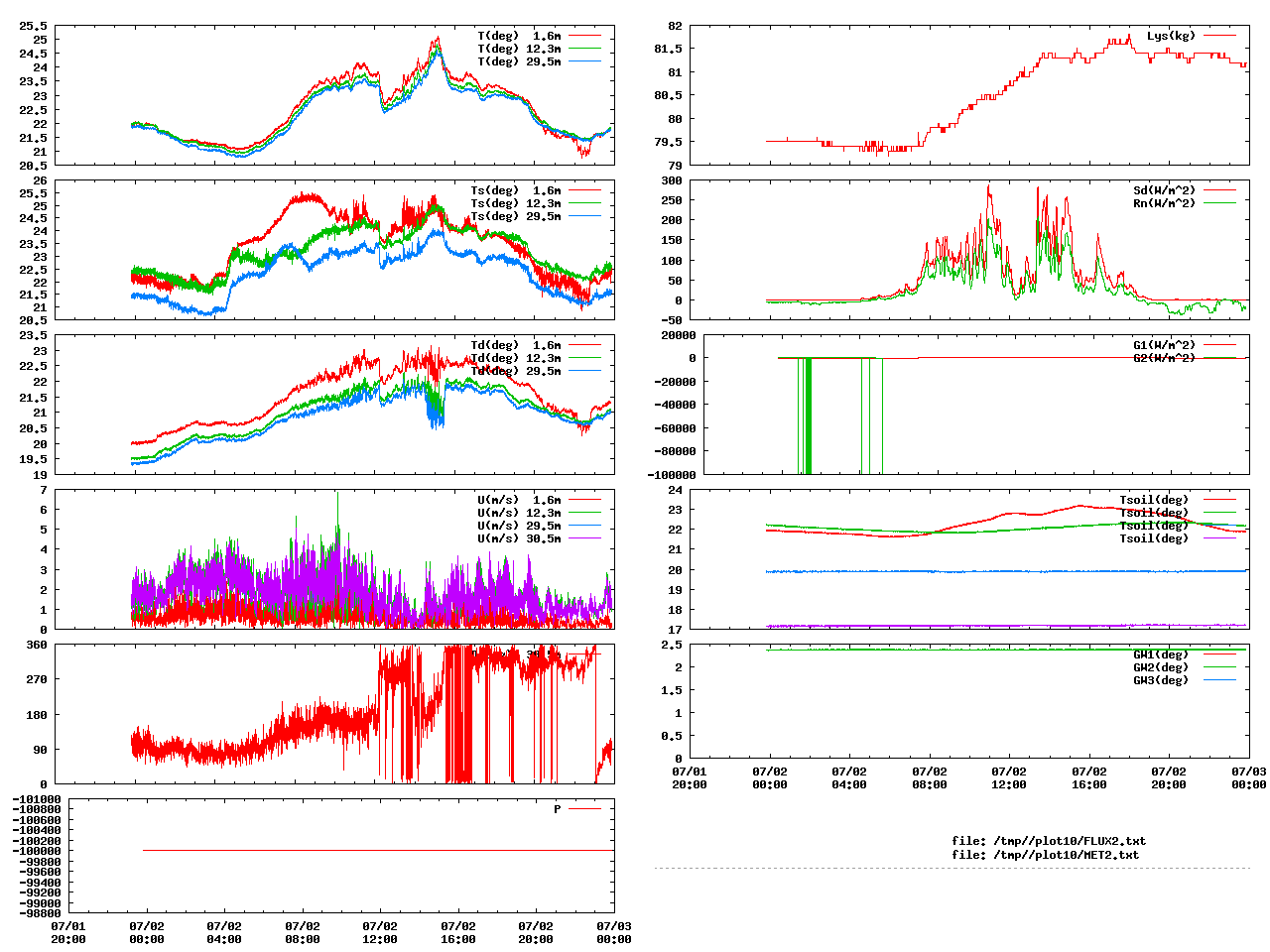Image resolution: width=1270 pixels, height=952 pixels.
Task: Select the -100000 tick on pressure axis
Action: tap(37, 851)
